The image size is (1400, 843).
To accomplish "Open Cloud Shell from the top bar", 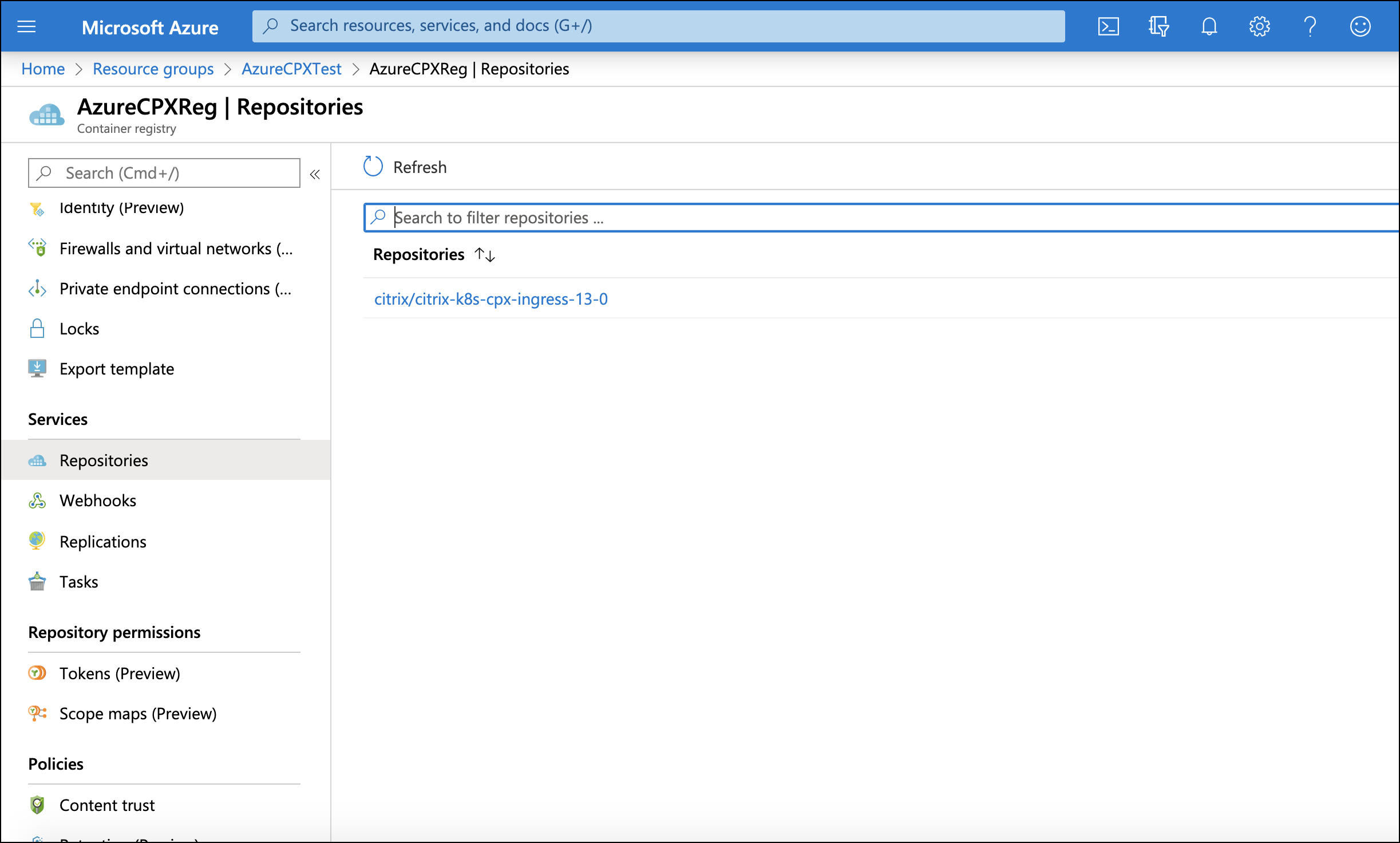I will pyautogui.click(x=1108, y=26).
